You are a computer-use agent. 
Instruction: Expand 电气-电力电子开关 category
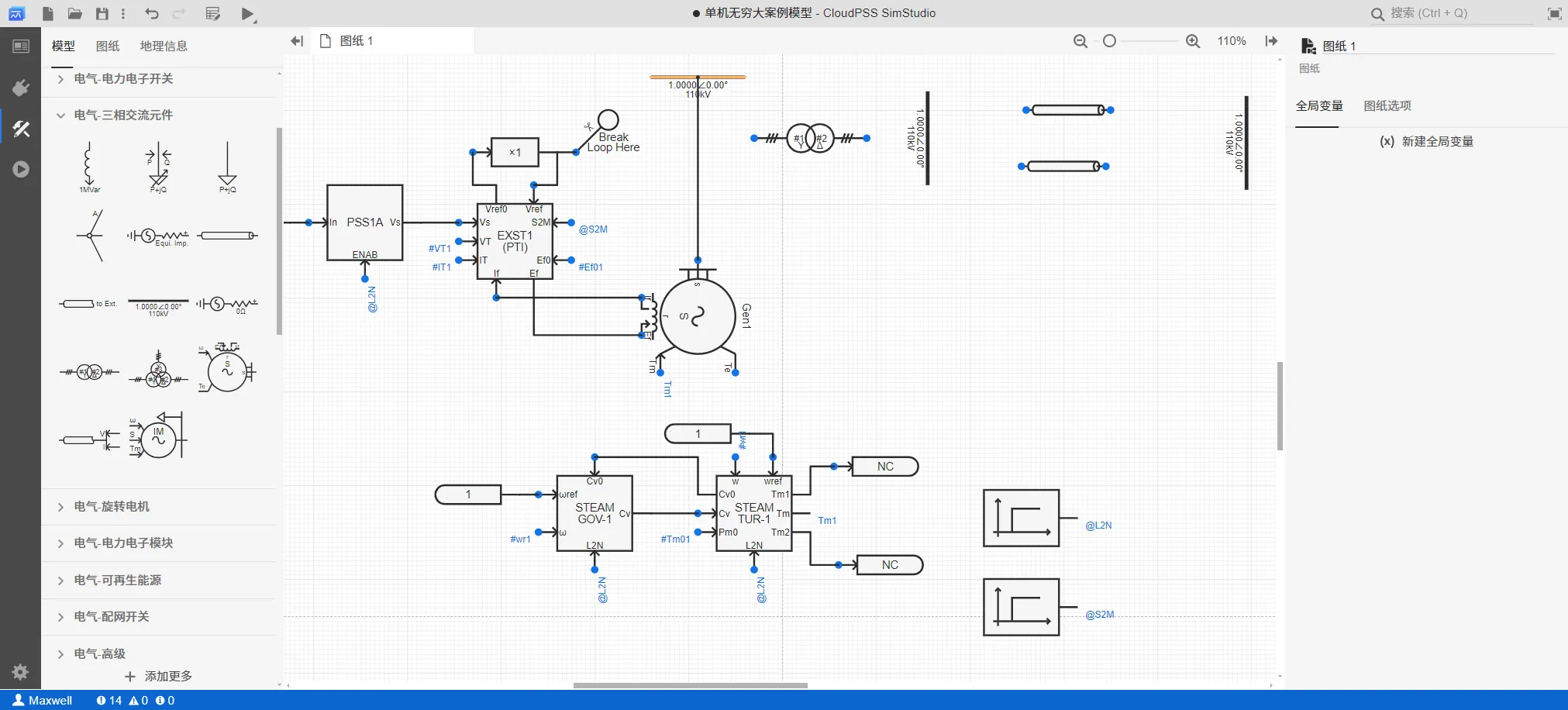pyautogui.click(x=158, y=78)
